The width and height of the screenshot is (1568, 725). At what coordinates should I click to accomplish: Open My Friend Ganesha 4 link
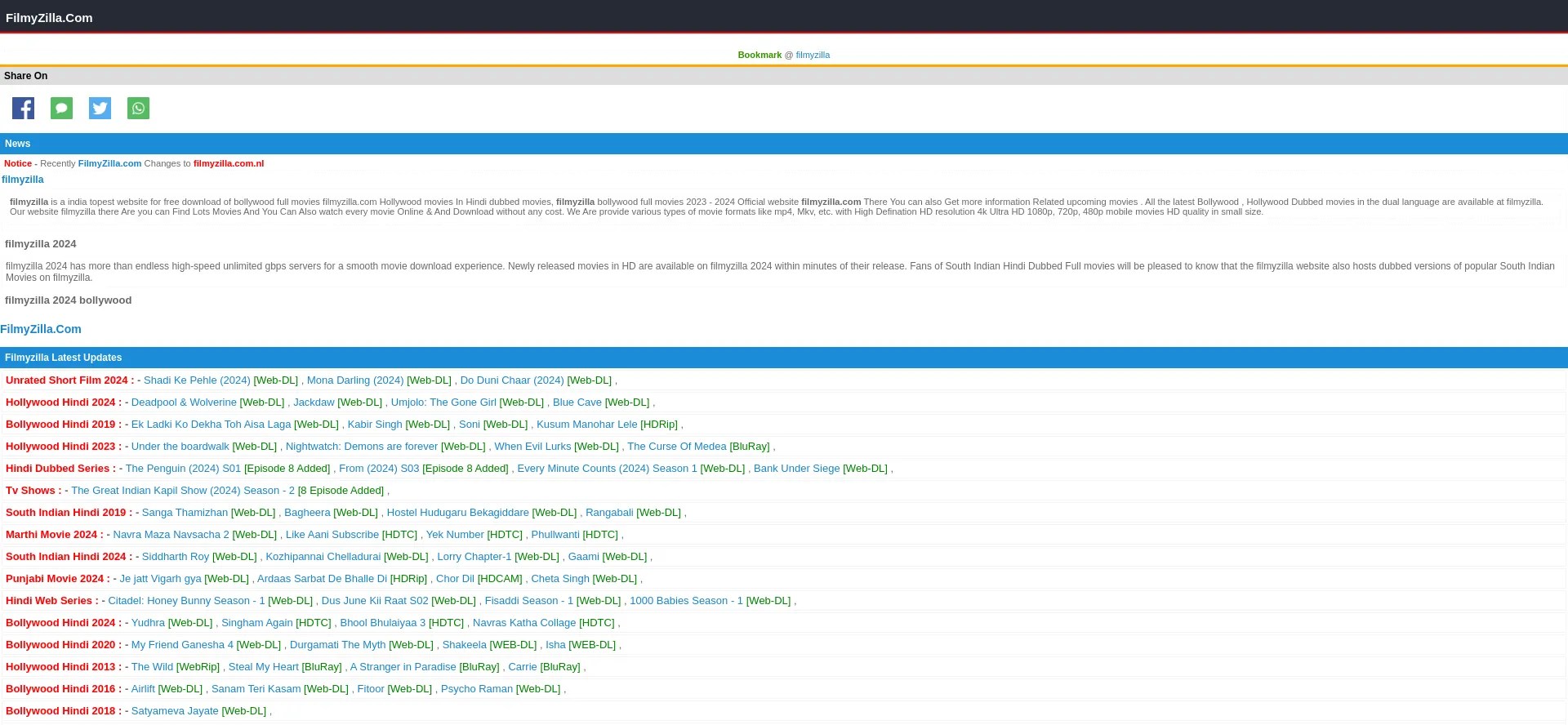[x=182, y=645]
